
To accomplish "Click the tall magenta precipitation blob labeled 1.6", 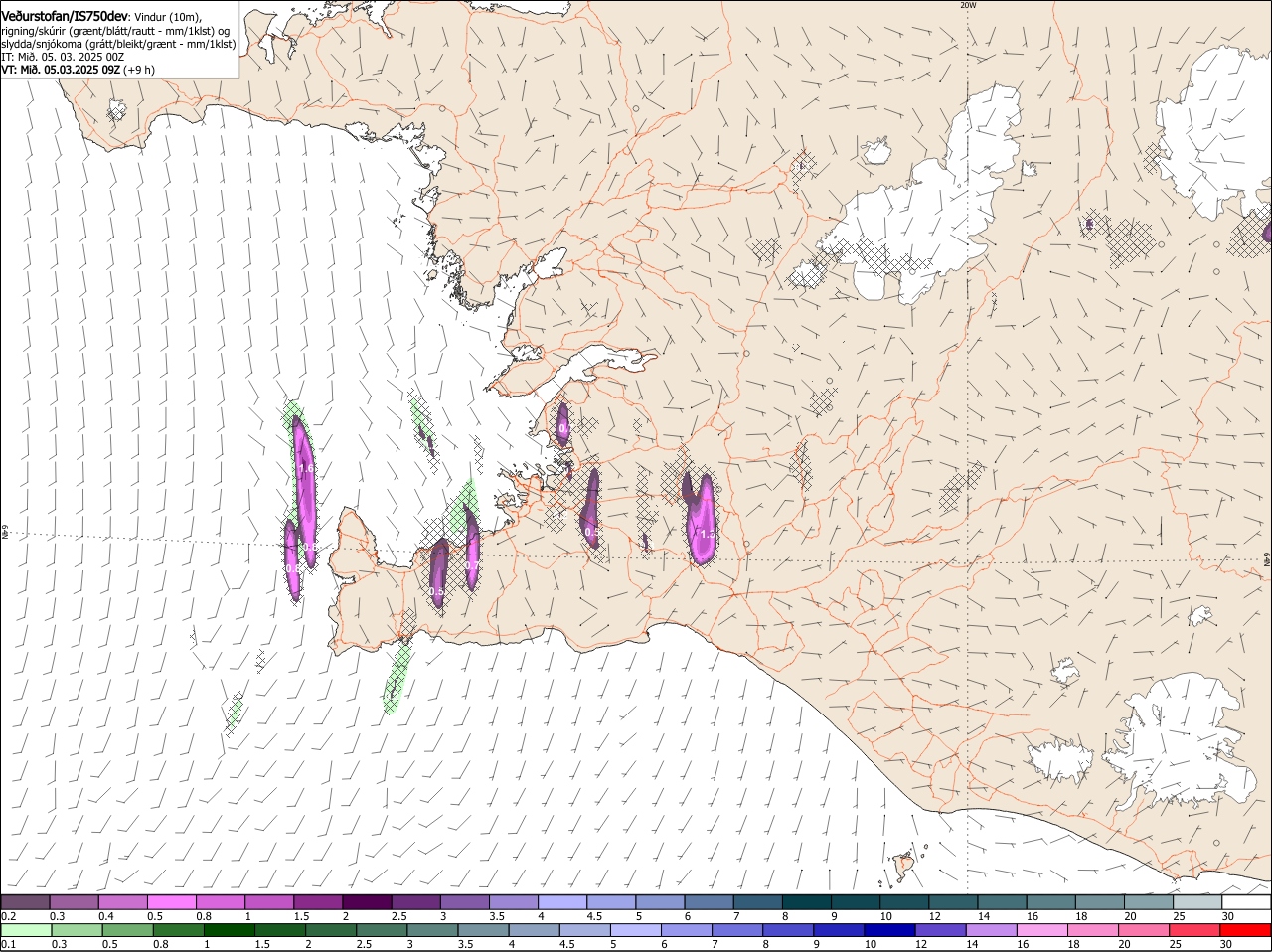I will [304, 492].
